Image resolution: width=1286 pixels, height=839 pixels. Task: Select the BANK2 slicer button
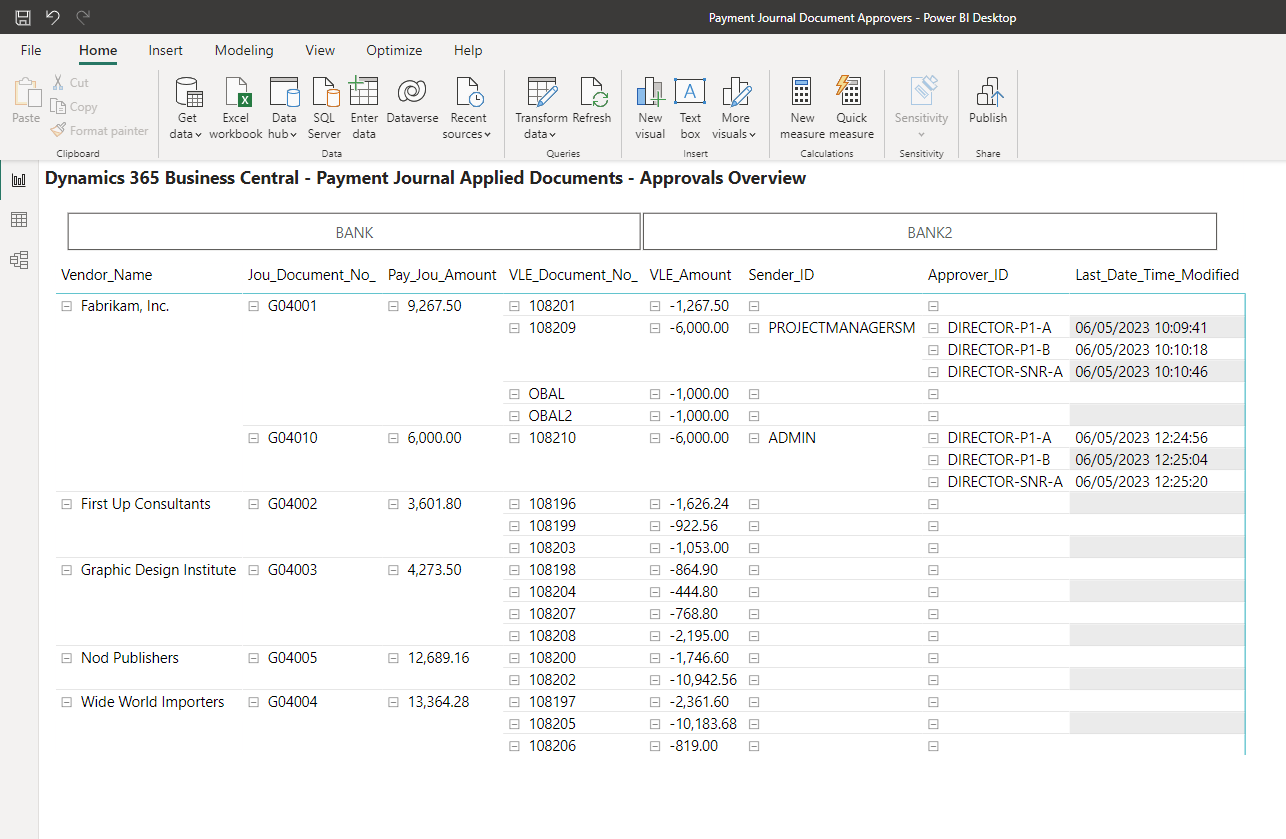coord(930,232)
